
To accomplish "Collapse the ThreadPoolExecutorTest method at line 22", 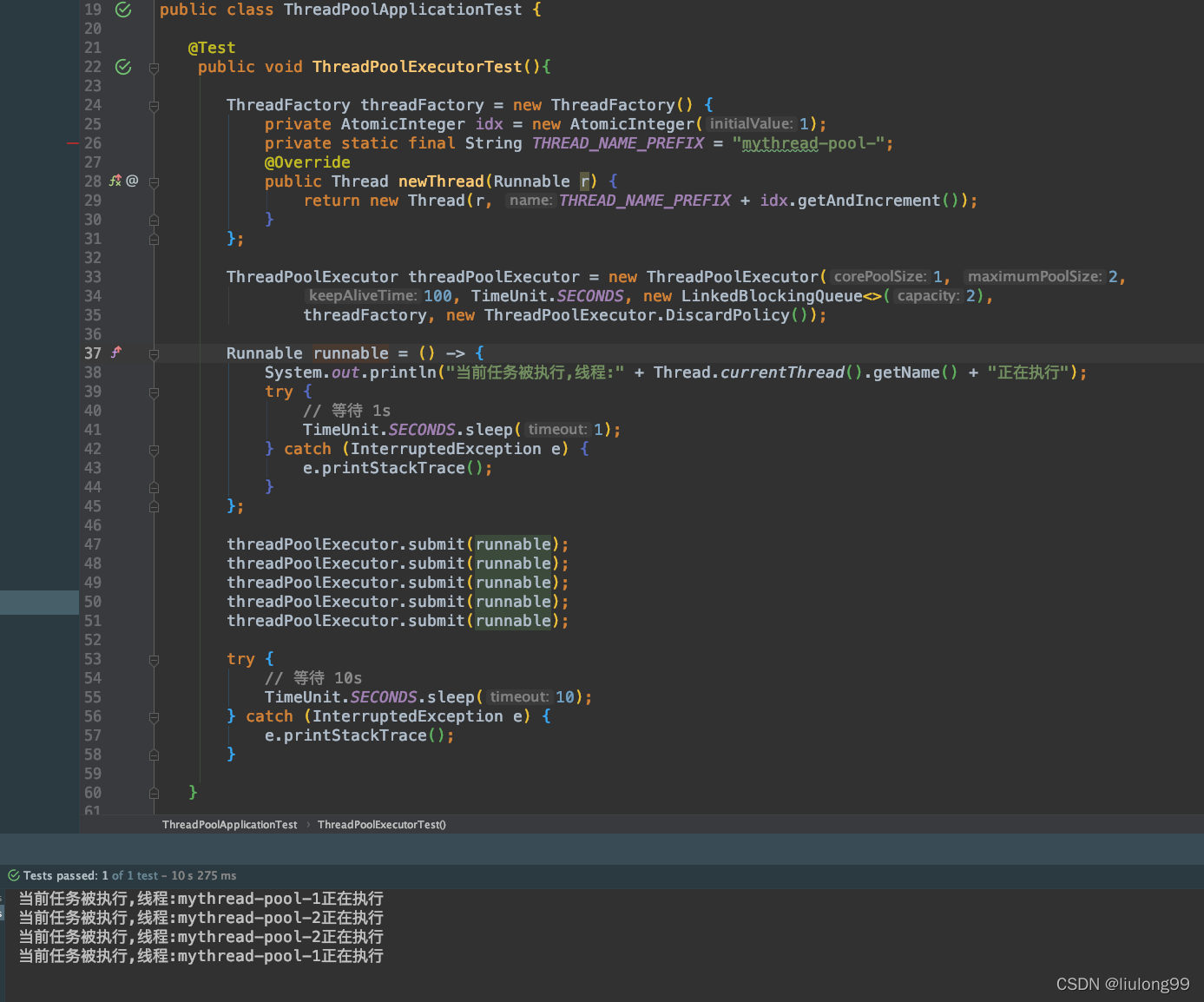I will click(154, 68).
